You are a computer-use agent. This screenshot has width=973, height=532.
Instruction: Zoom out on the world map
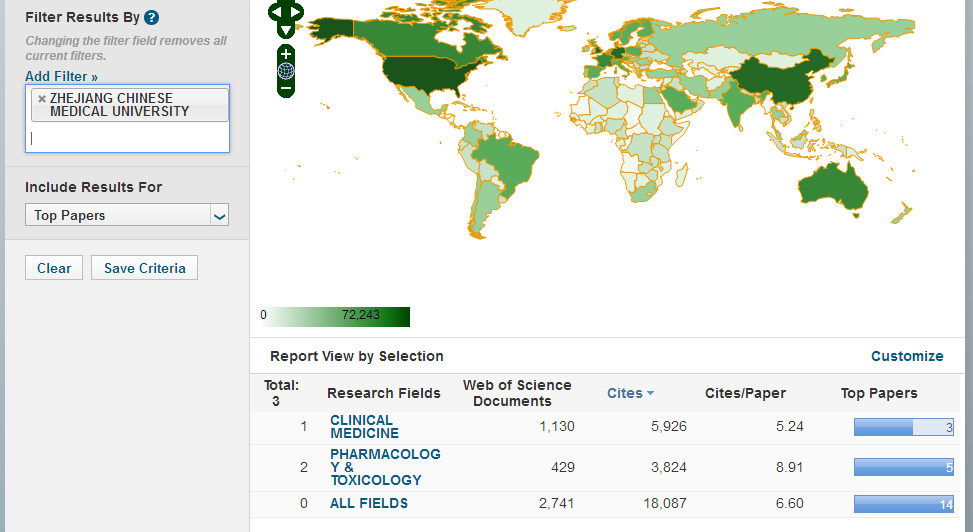click(286, 88)
